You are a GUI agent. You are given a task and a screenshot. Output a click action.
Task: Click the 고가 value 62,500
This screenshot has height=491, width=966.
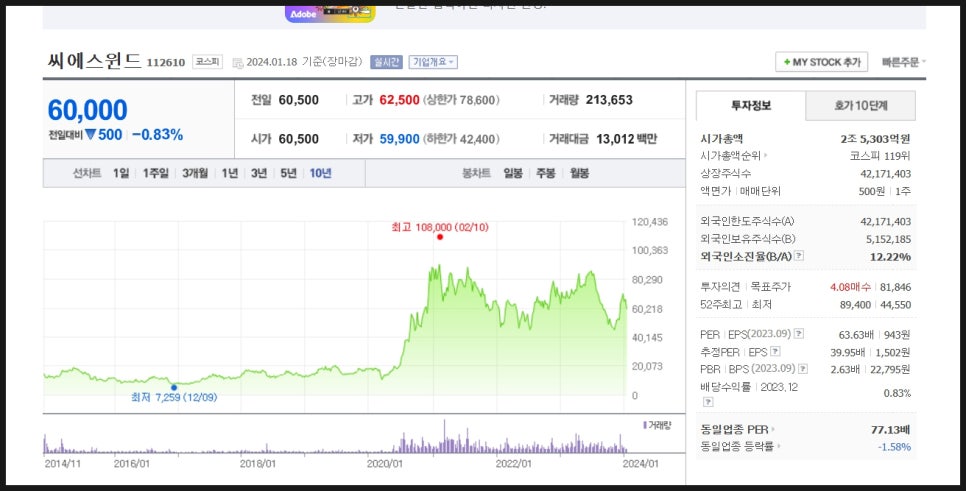pyautogui.click(x=399, y=100)
